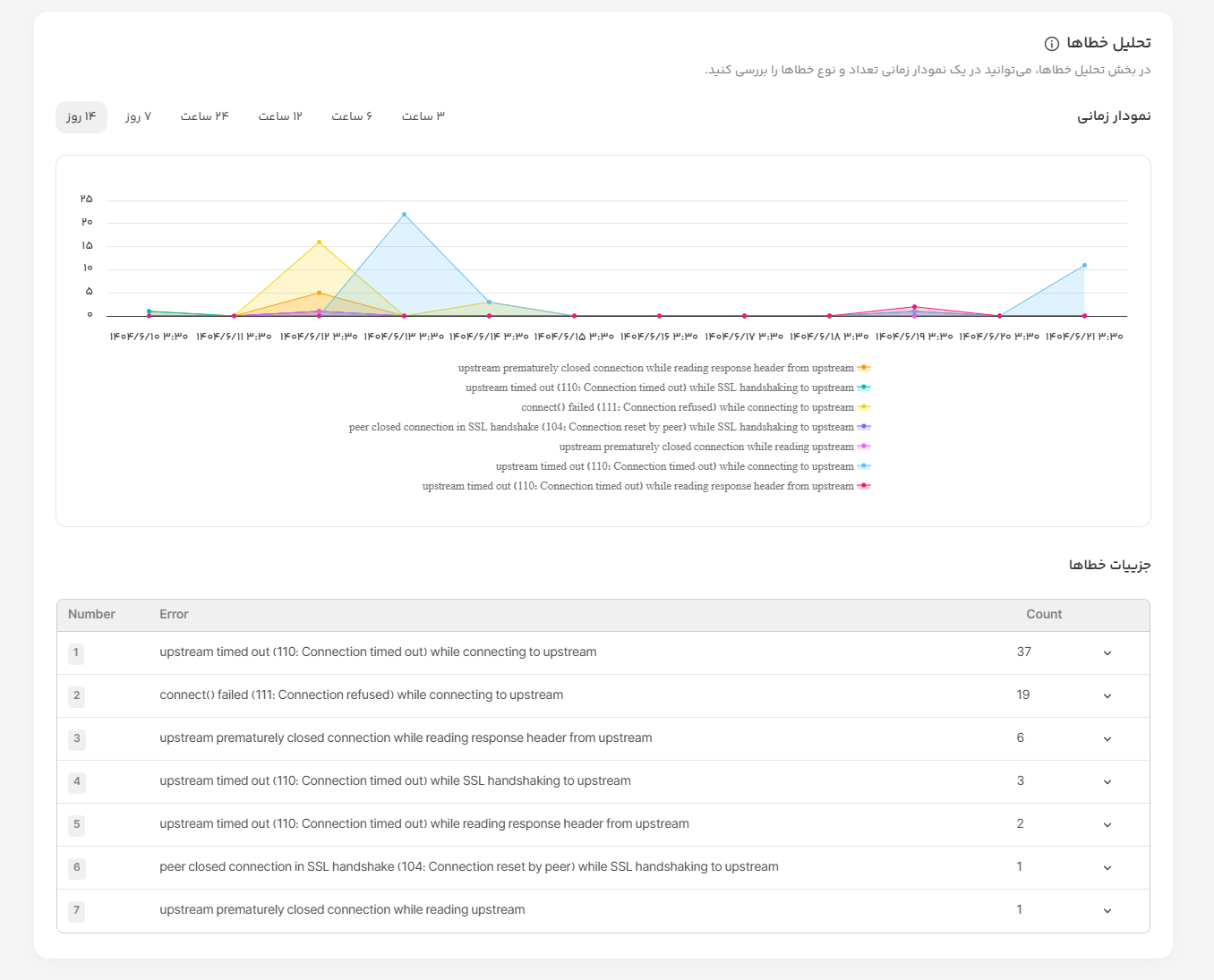1214x980 pixels.
Task: Toggle purple peer closed connection legend marker
Action: click(x=864, y=427)
